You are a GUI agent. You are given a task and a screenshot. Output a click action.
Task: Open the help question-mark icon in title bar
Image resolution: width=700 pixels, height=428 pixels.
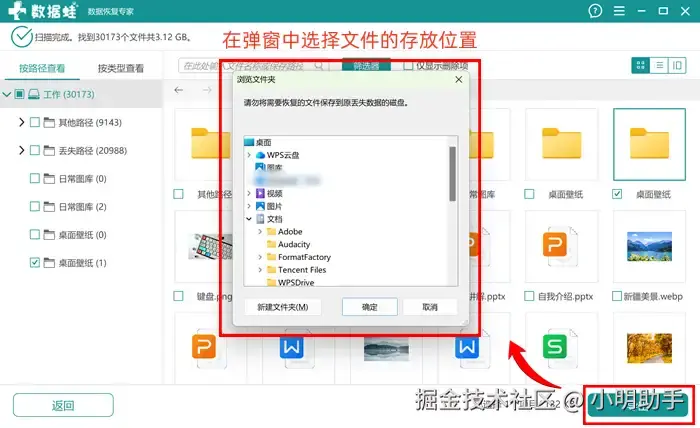[595, 11]
